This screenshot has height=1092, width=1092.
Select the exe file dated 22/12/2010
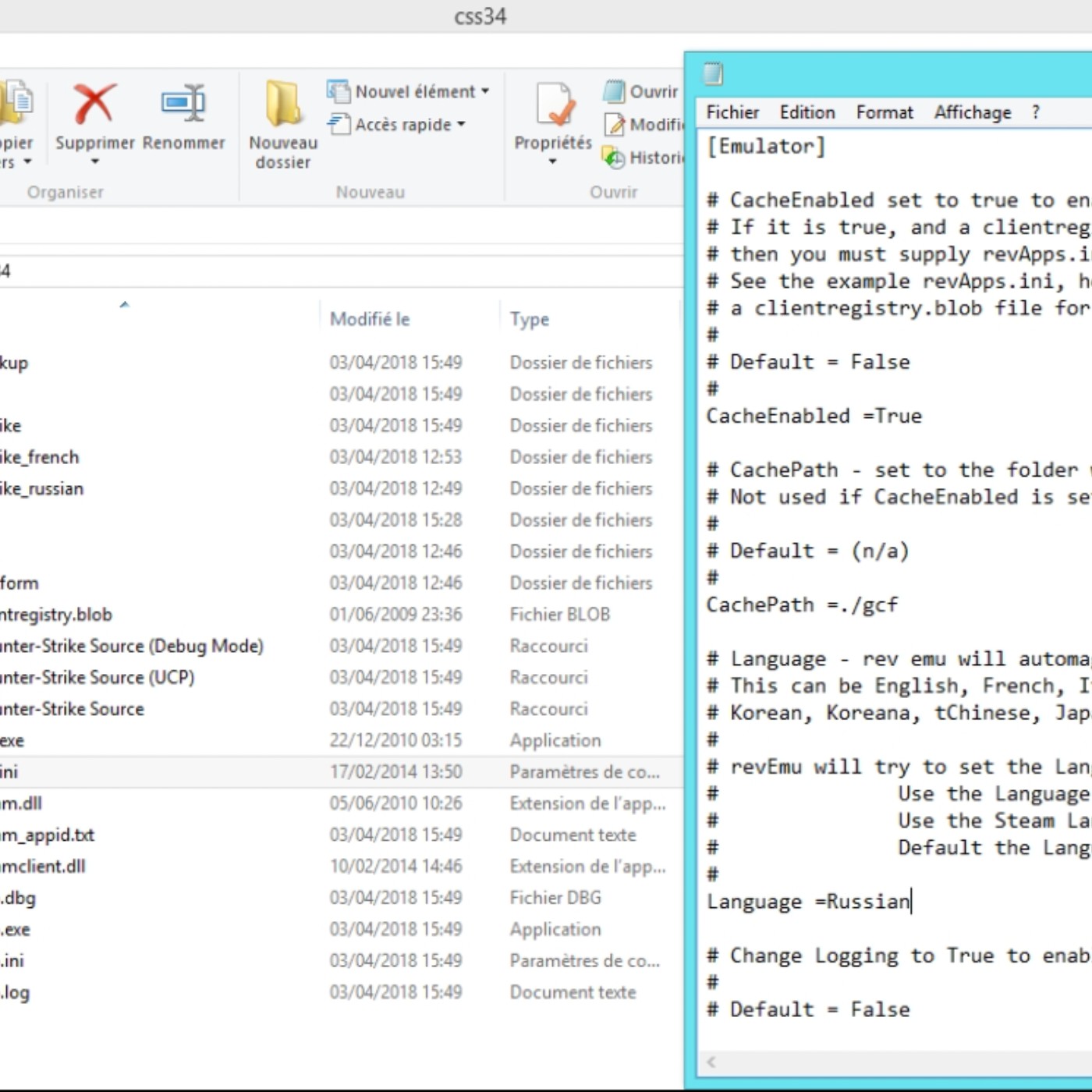tap(340, 740)
